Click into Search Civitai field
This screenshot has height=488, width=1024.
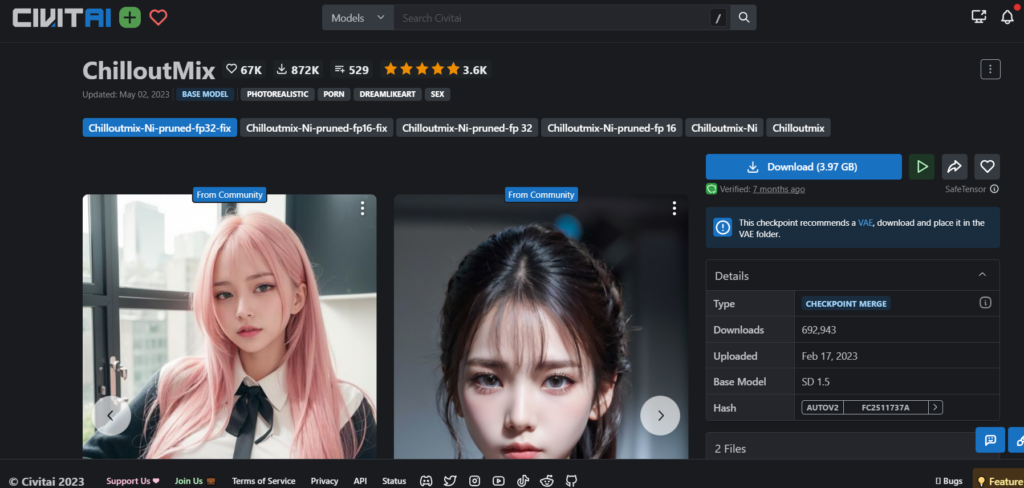552,18
